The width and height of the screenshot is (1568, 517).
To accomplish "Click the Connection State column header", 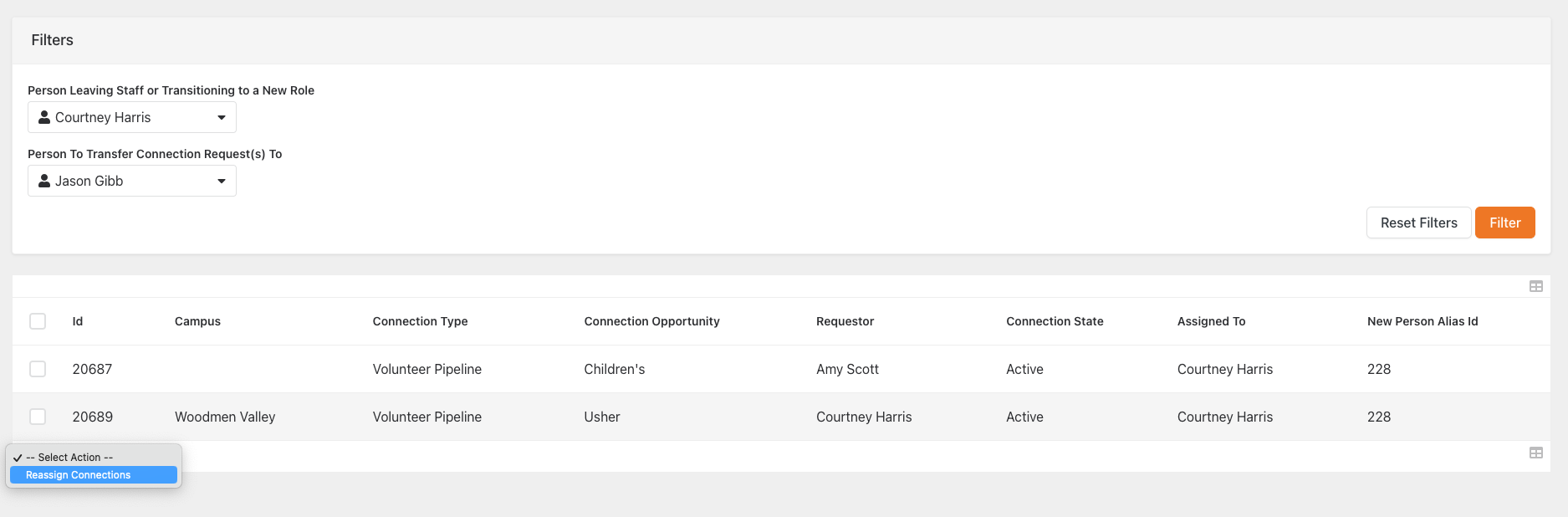I will click(x=1055, y=321).
